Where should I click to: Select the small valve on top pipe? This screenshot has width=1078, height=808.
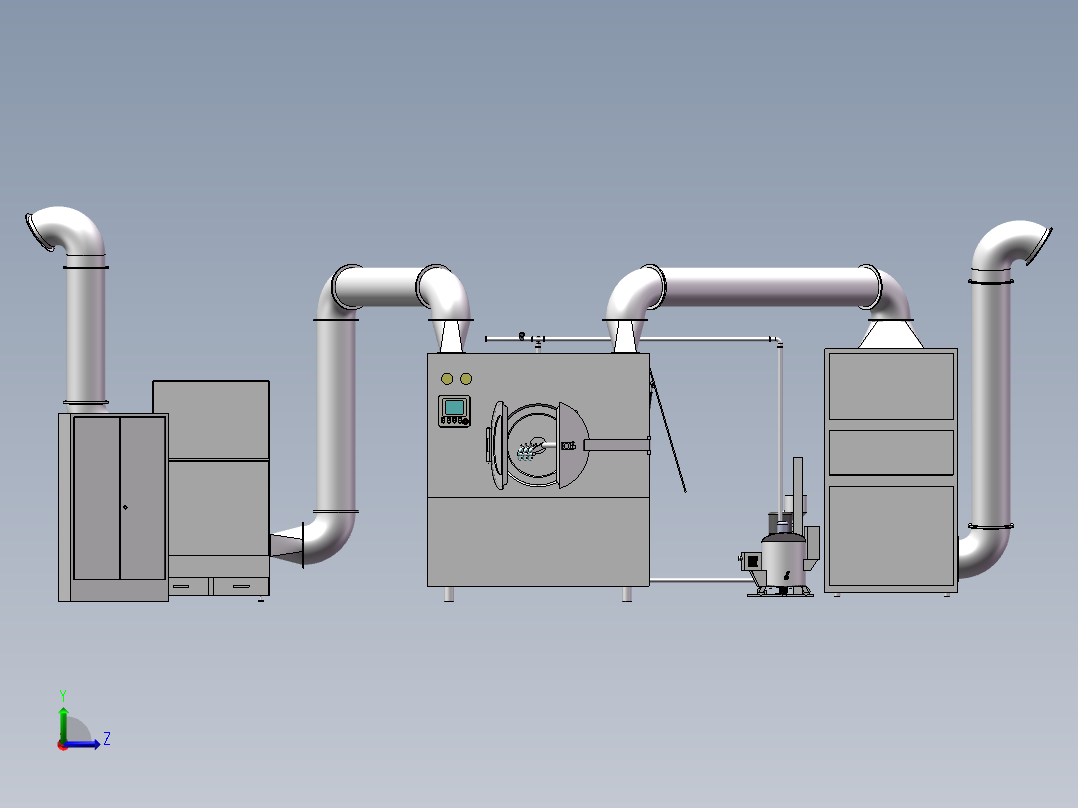522,336
